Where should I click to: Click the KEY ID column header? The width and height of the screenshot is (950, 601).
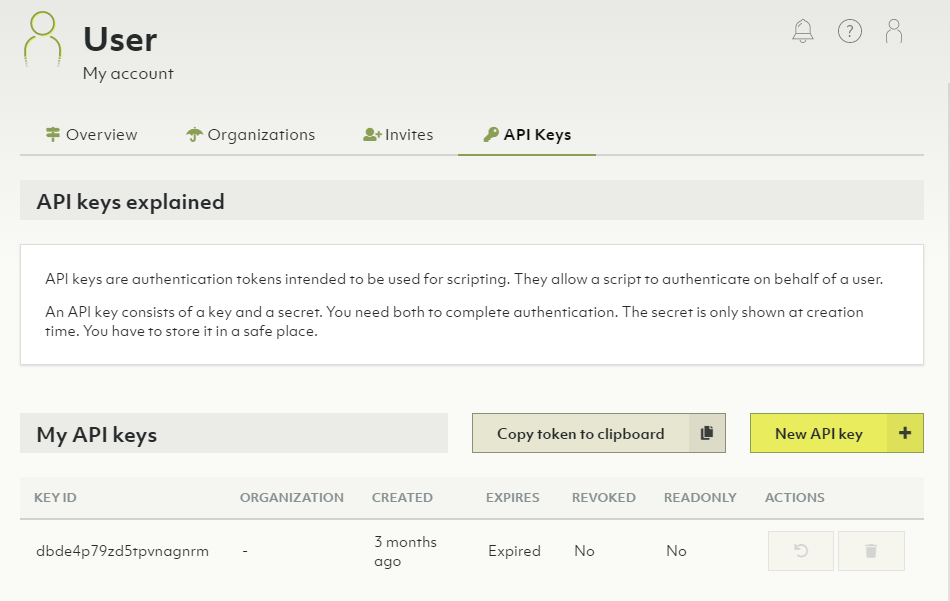point(55,497)
